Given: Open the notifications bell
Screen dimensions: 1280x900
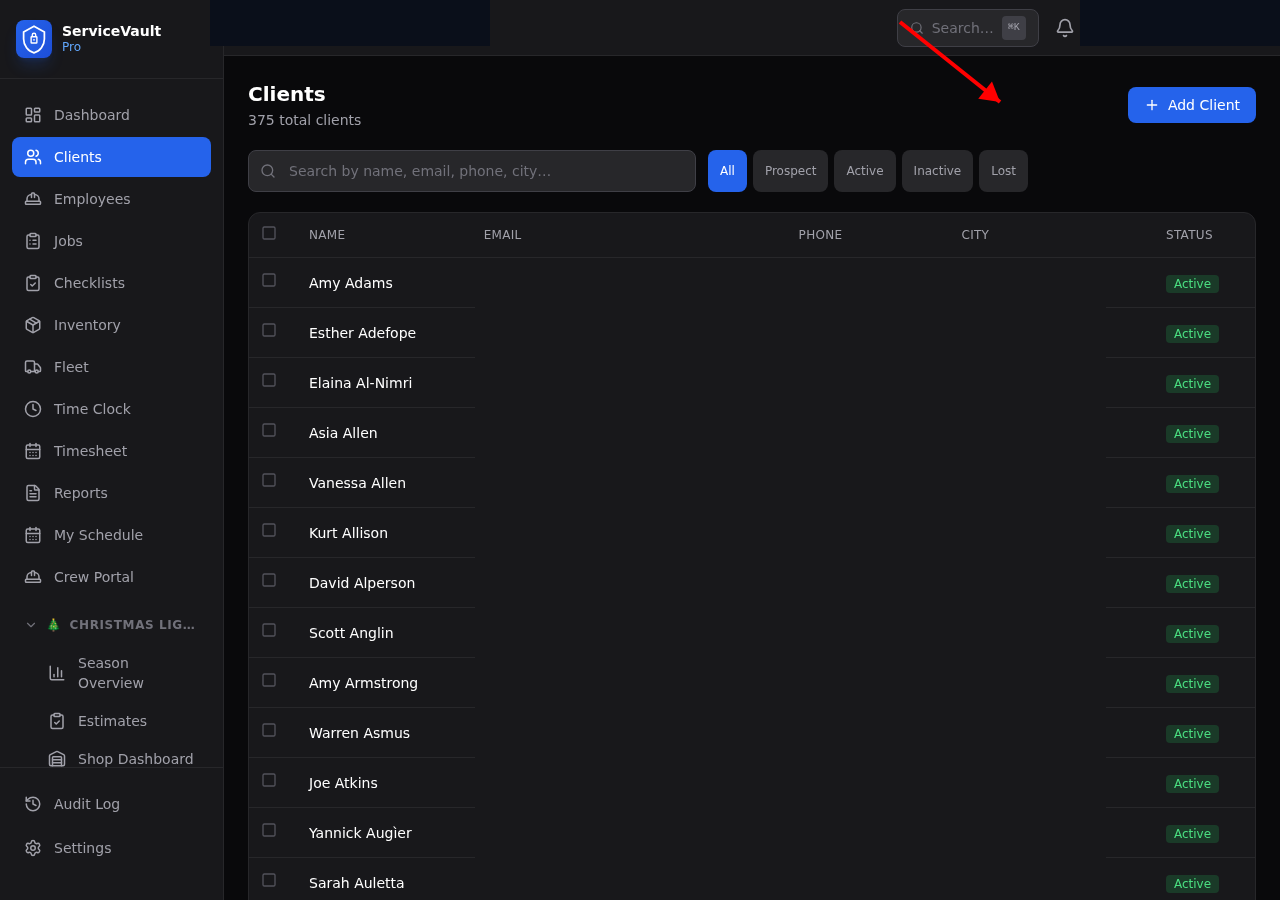Looking at the screenshot, I should point(1064,27).
